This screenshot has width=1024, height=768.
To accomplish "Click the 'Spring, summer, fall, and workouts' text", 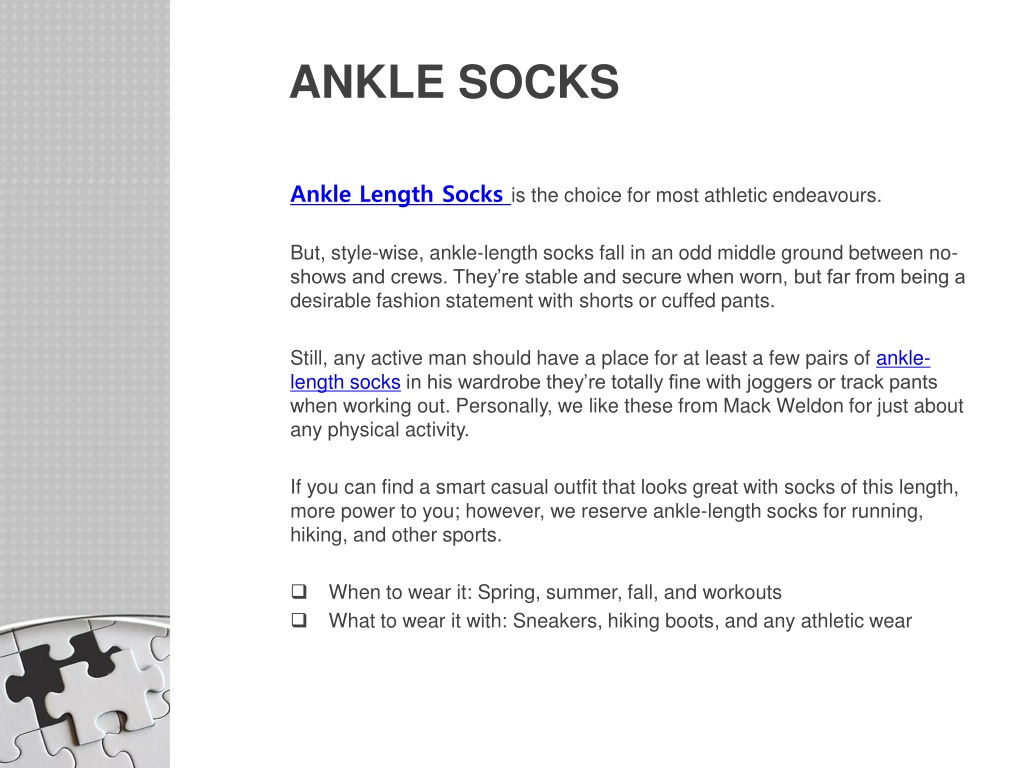I will [630, 592].
